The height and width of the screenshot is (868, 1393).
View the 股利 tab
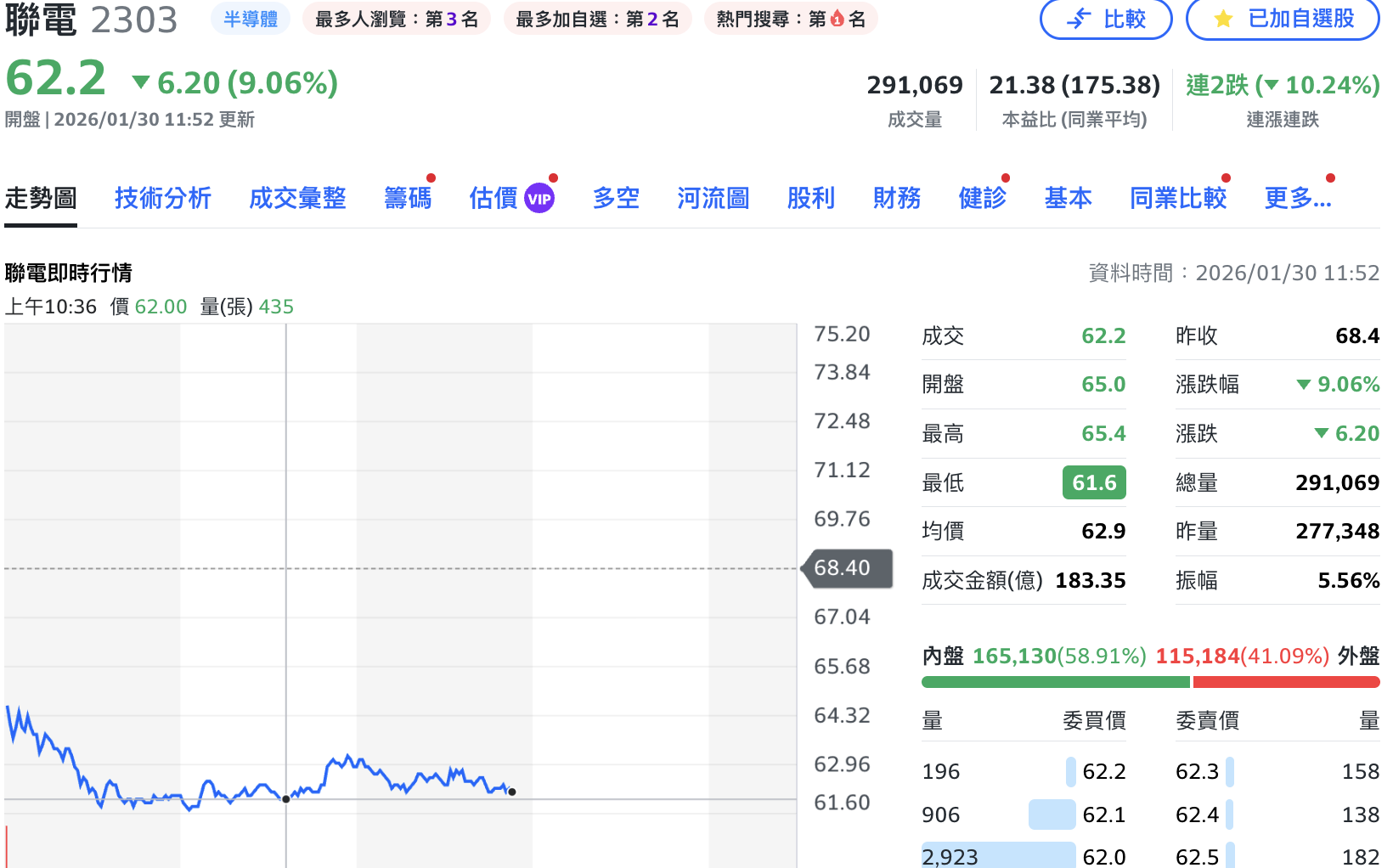tap(811, 198)
